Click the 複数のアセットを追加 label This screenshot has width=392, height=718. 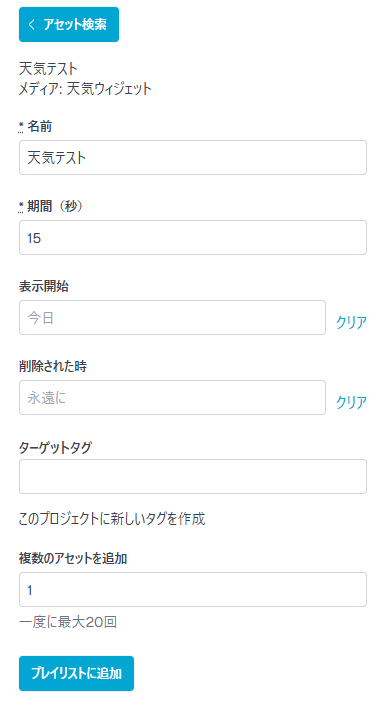pyautogui.click(x=73, y=559)
